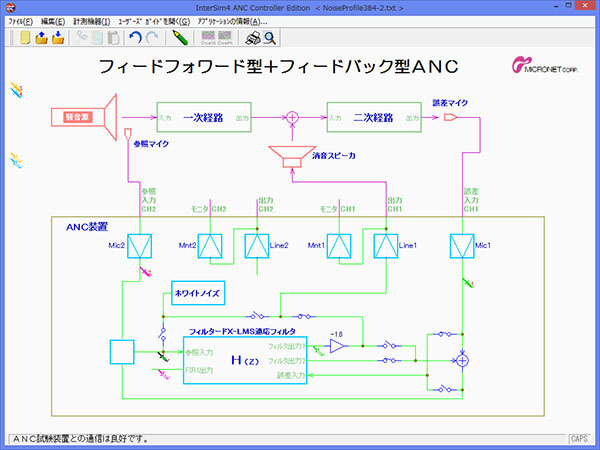The height and width of the screenshot is (450, 600).
Task: Click the summing junction right of フィルタ出力2
Action: 463,360
